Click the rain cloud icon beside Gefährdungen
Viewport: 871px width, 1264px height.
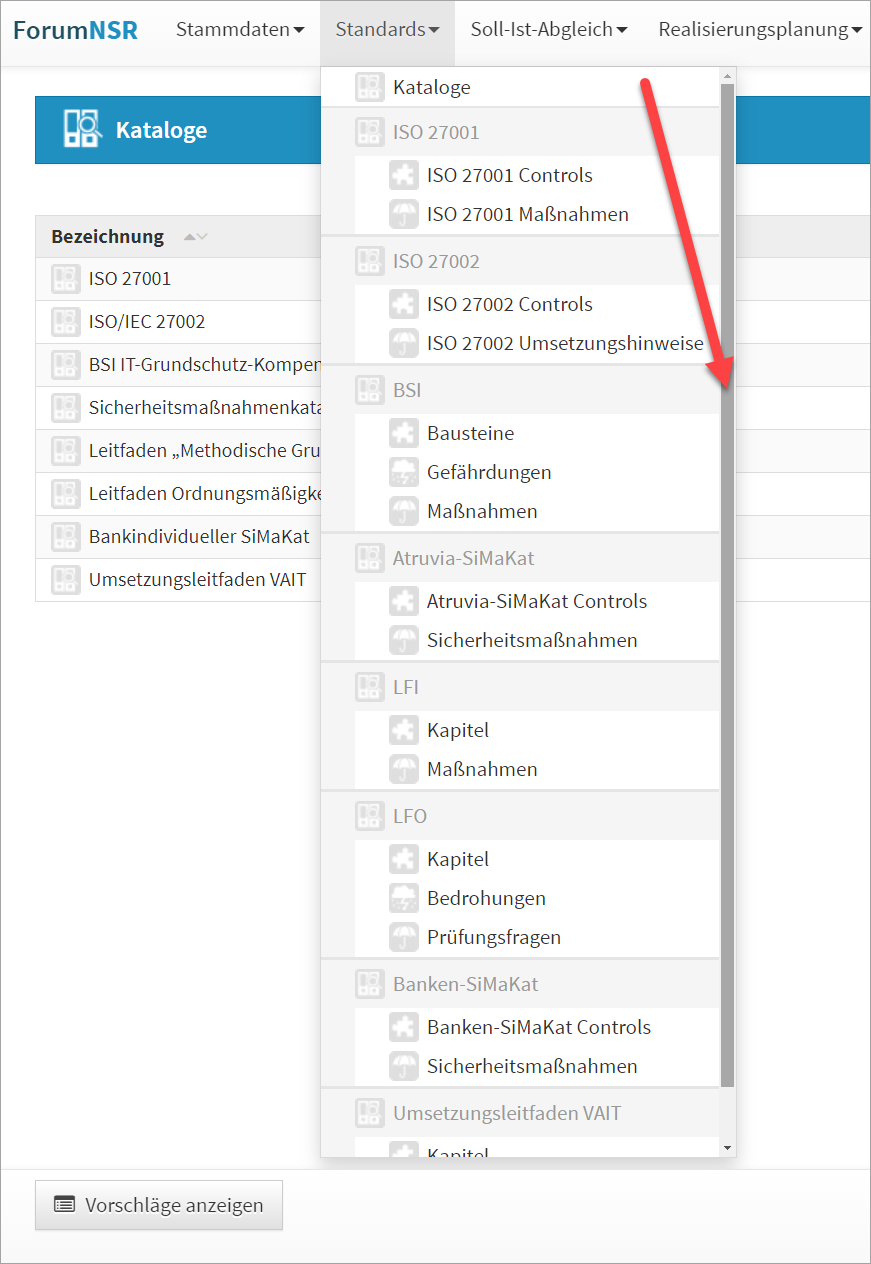(403, 472)
